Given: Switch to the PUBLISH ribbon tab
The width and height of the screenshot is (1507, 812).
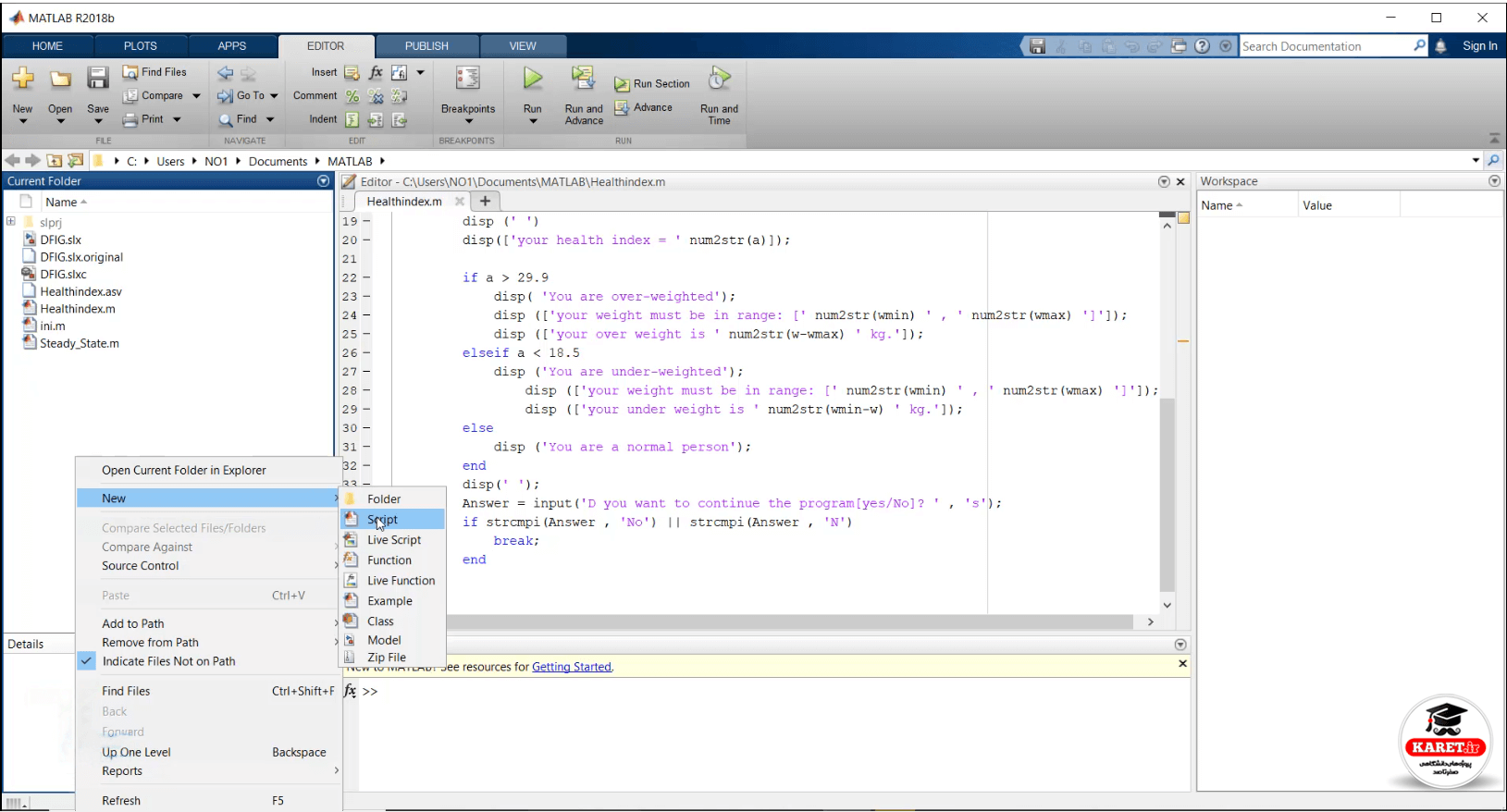Looking at the screenshot, I should coord(426,46).
